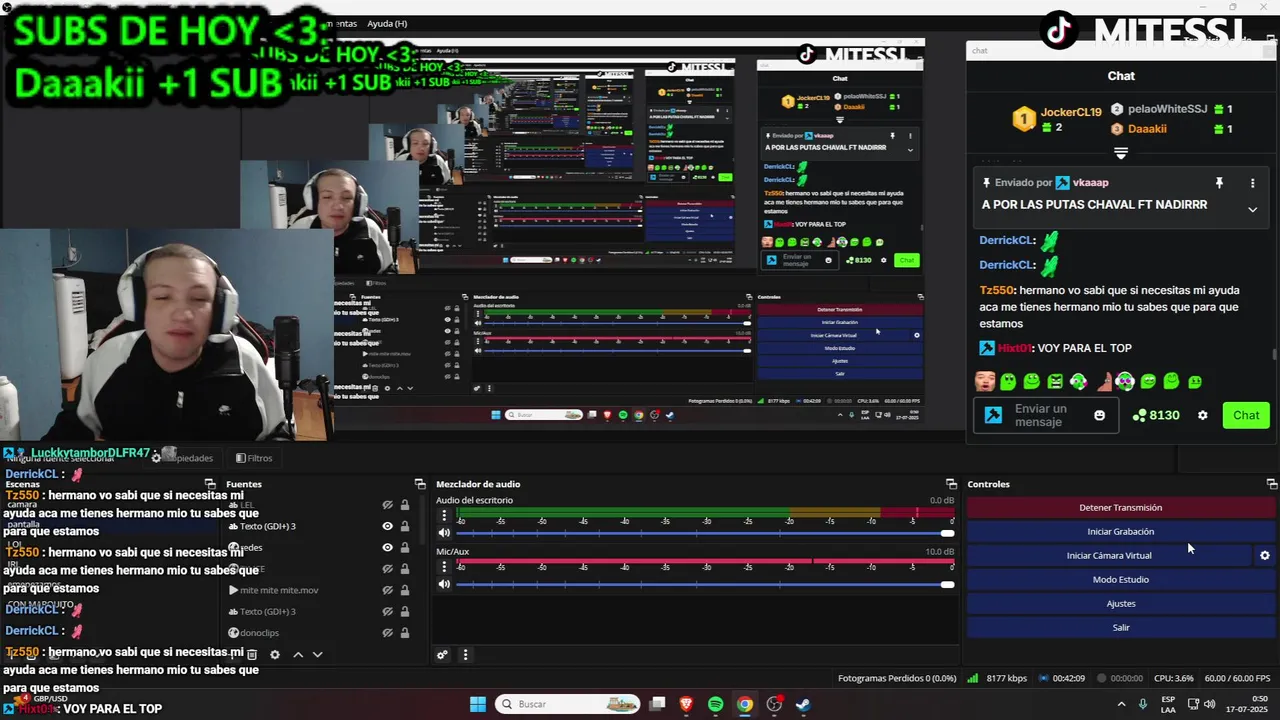Click Iniciar Cámara Virtual button
This screenshot has width=1280, height=720.
tap(1109, 555)
